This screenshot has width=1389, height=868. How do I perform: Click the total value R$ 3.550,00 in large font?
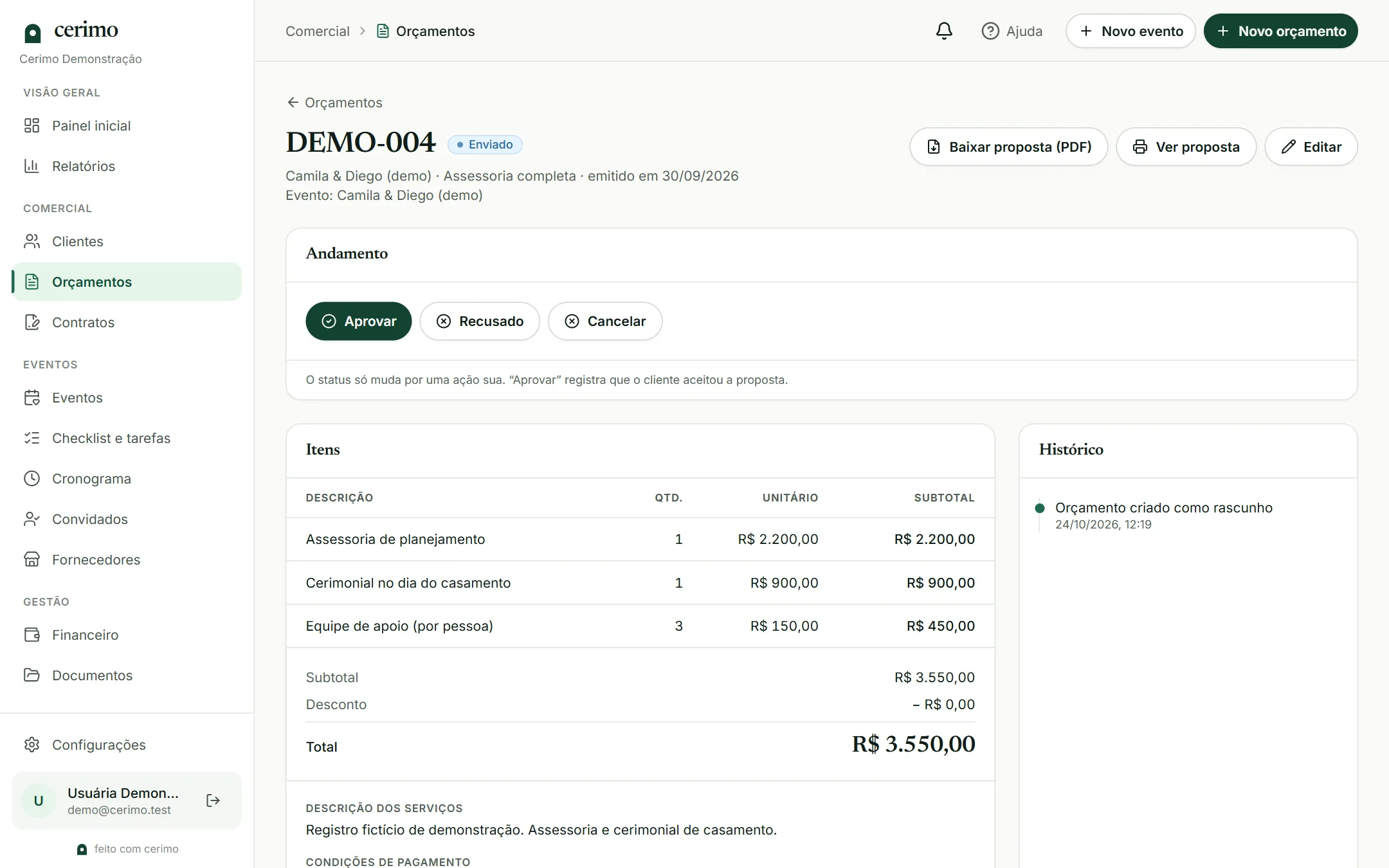(x=914, y=745)
